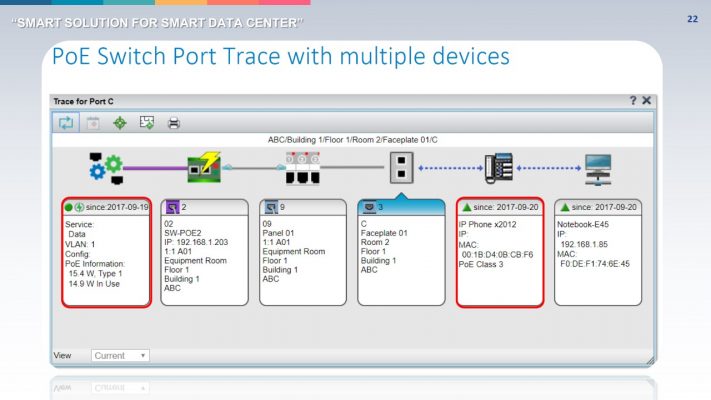Select the PoE switch port icon
This screenshot has height=400, width=711.
[x=205, y=168]
